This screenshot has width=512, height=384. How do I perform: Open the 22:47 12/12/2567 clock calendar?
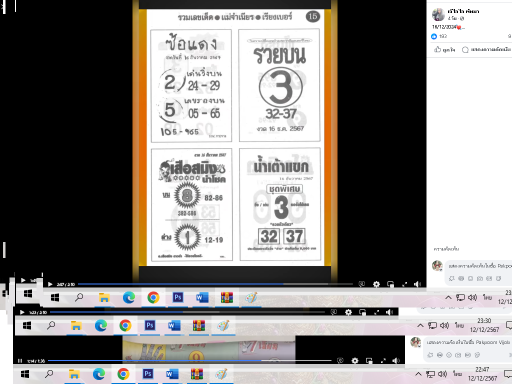click(x=482, y=374)
